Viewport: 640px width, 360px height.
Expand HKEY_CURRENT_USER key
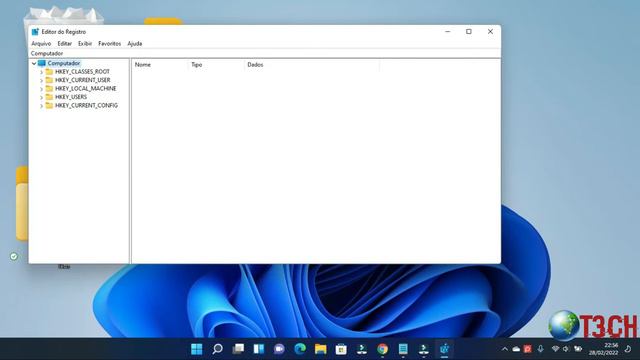coord(41,80)
